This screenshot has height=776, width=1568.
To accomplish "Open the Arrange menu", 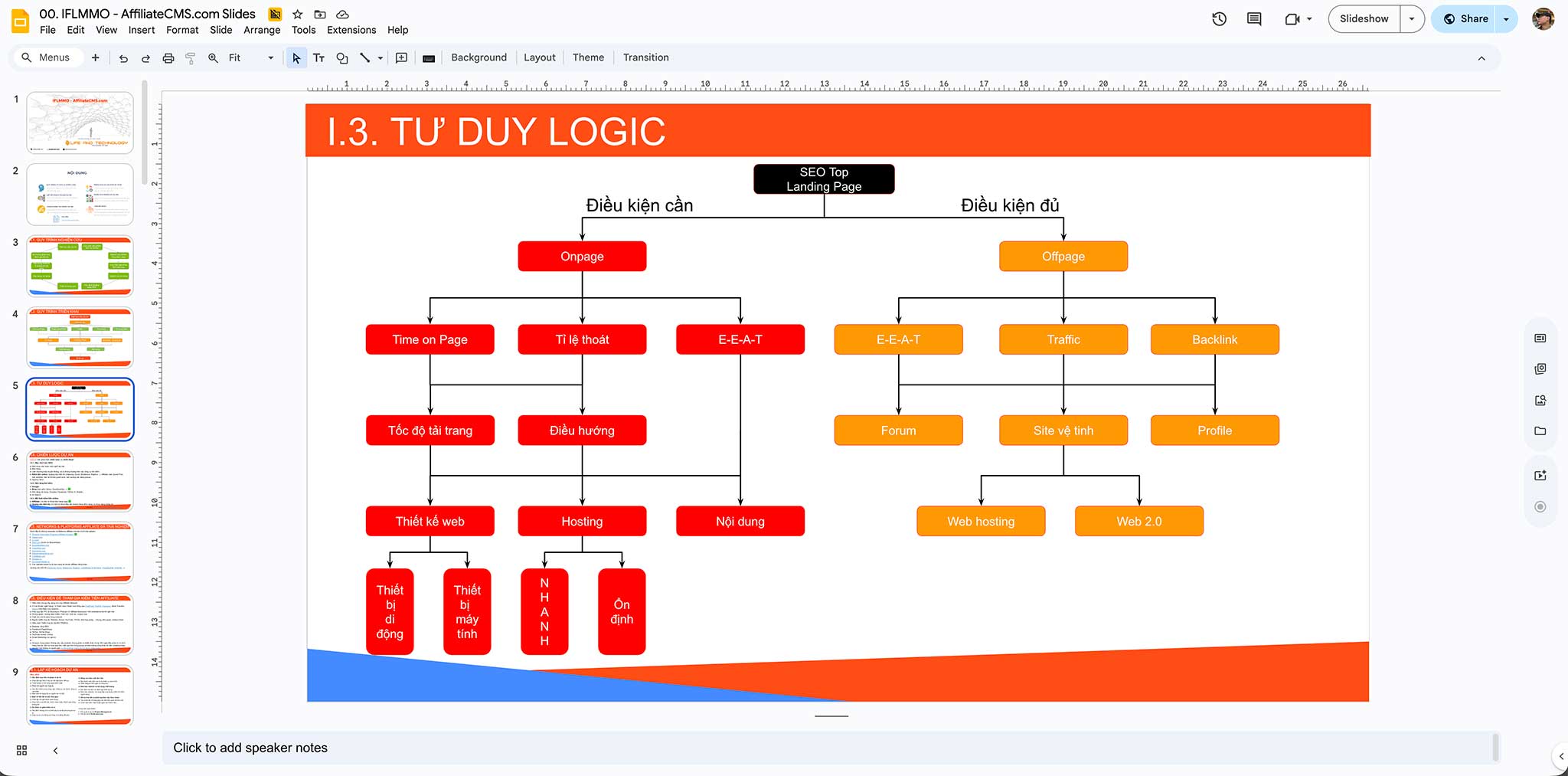I will [x=262, y=30].
